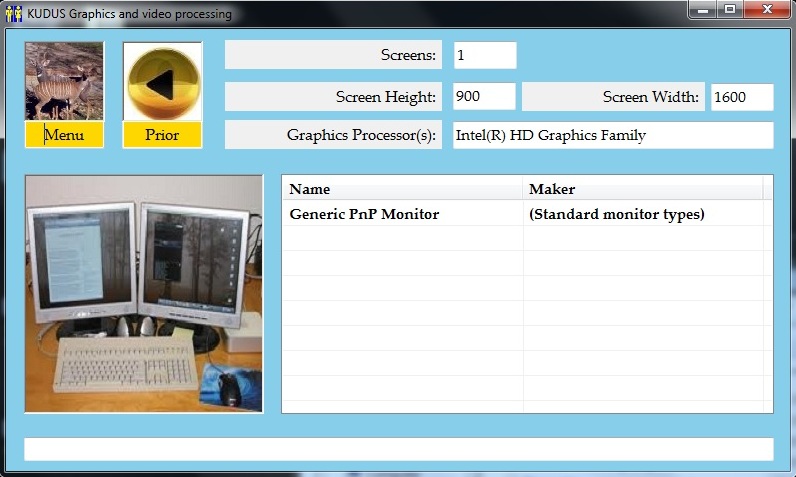This screenshot has height=477, width=796.
Task: Sort by the Maker column header
Action: [x=642, y=189]
